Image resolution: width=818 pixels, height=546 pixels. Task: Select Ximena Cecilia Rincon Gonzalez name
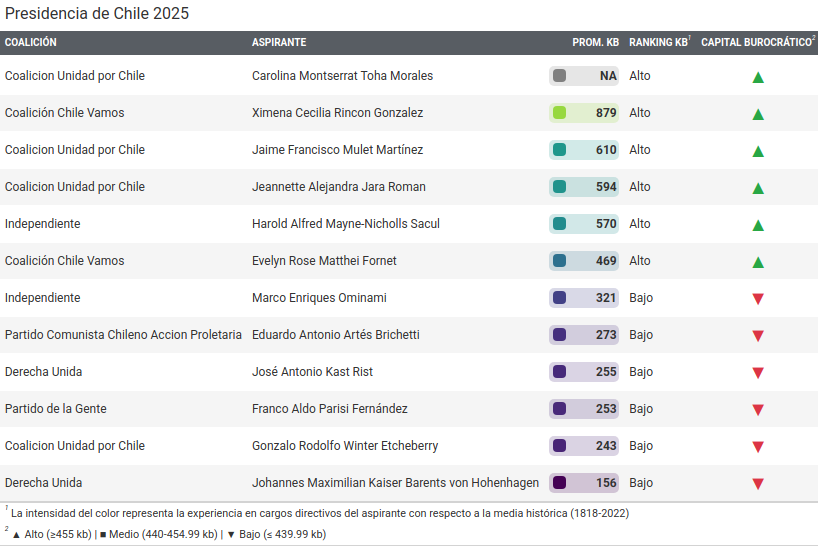point(338,113)
